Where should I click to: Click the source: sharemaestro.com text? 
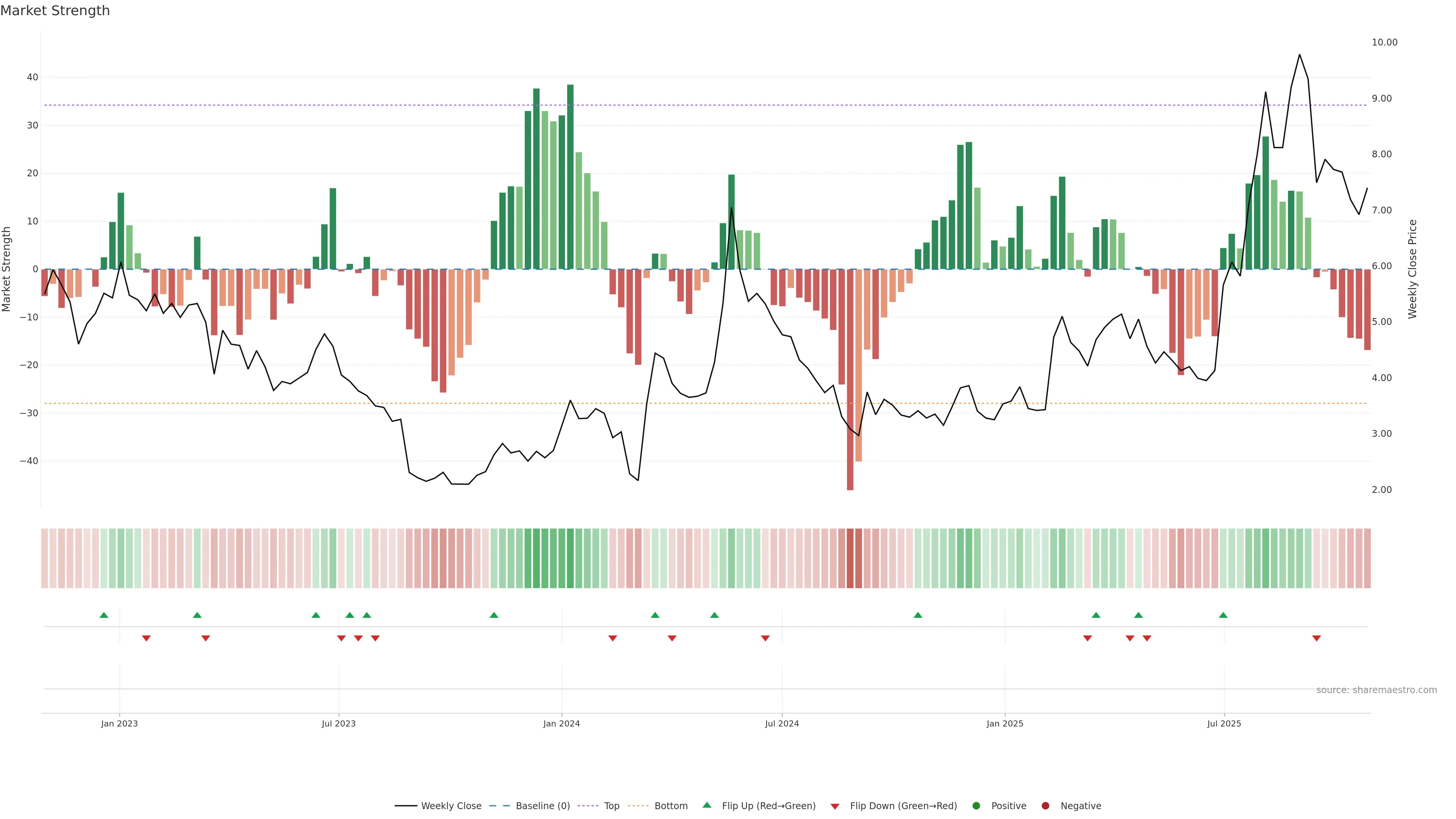click(1376, 690)
